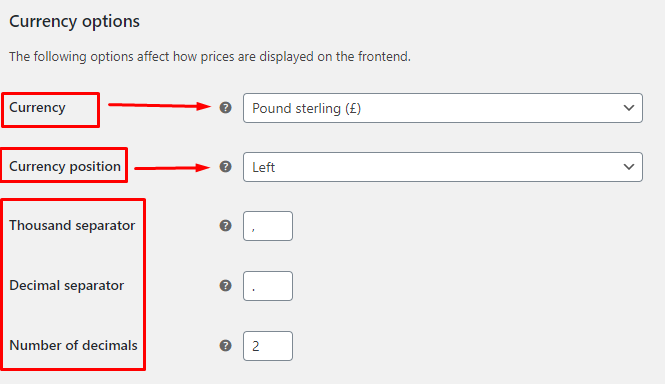Click the Currency options section heading

point(75,21)
